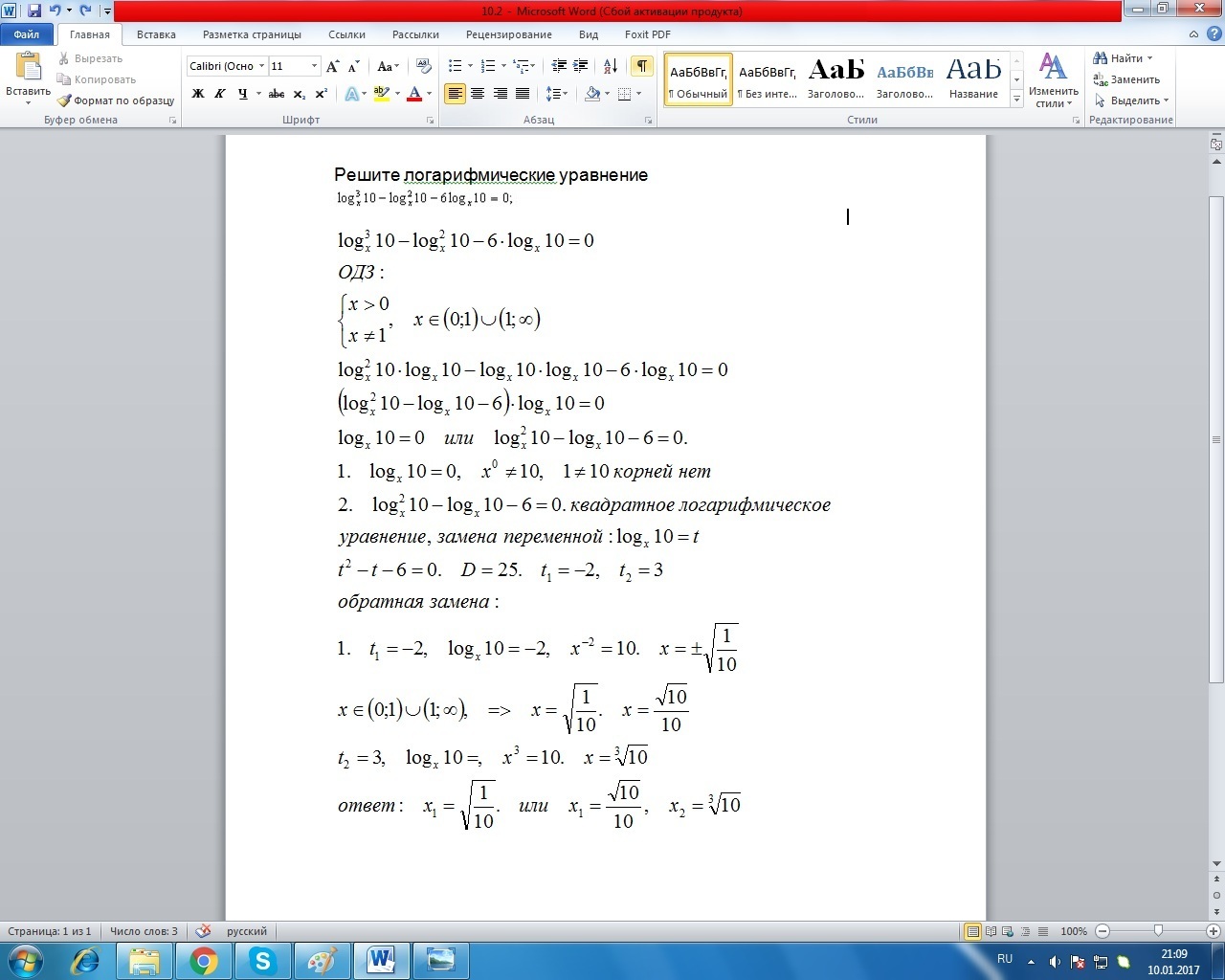The image size is (1225, 980).
Task: Toggle underline formatting (Ч)
Action: point(242,94)
